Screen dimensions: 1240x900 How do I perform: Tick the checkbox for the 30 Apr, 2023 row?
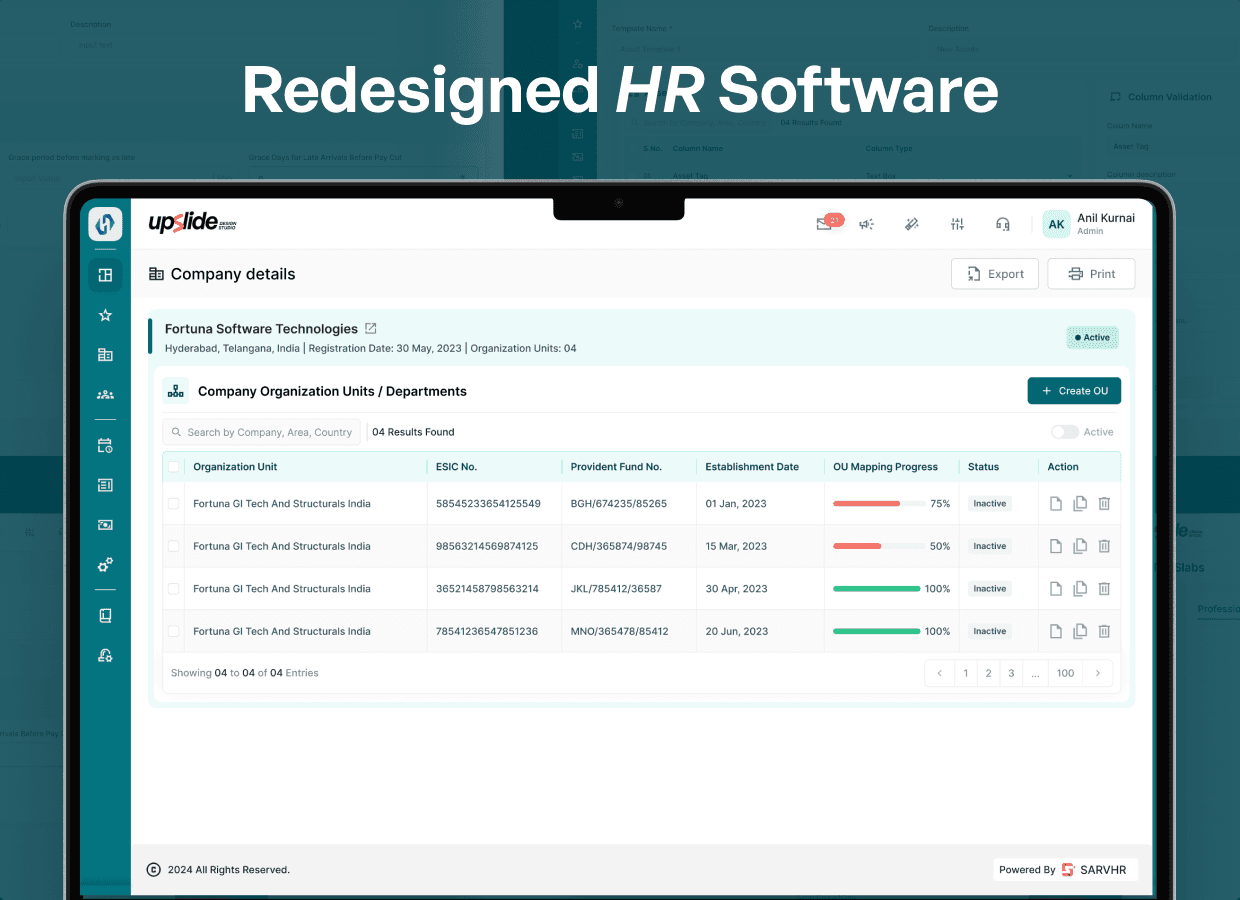[174, 589]
